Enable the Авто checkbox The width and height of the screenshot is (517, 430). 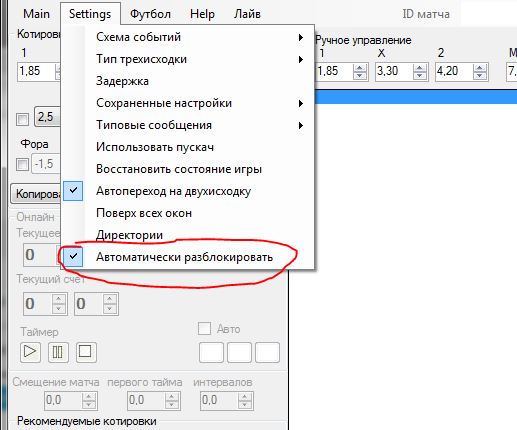204,329
